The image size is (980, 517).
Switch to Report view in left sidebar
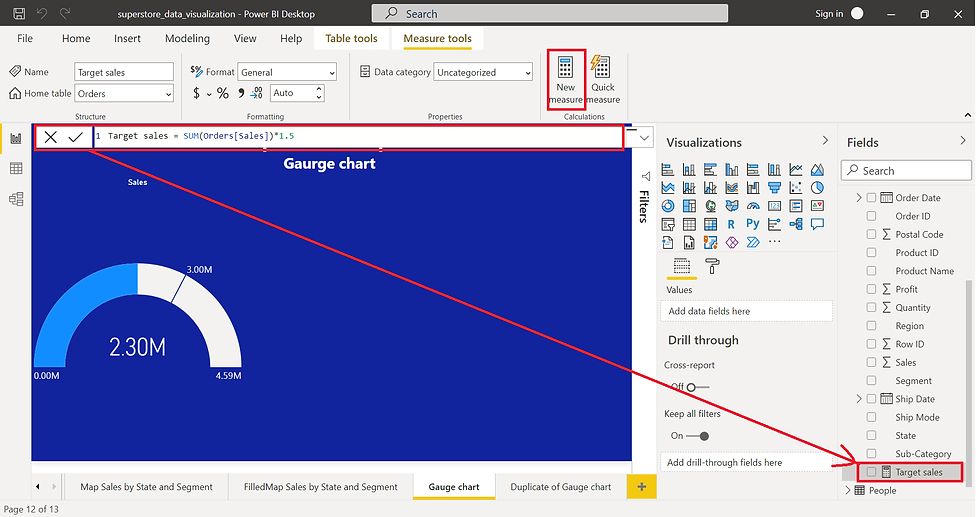[x=16, y=138]
